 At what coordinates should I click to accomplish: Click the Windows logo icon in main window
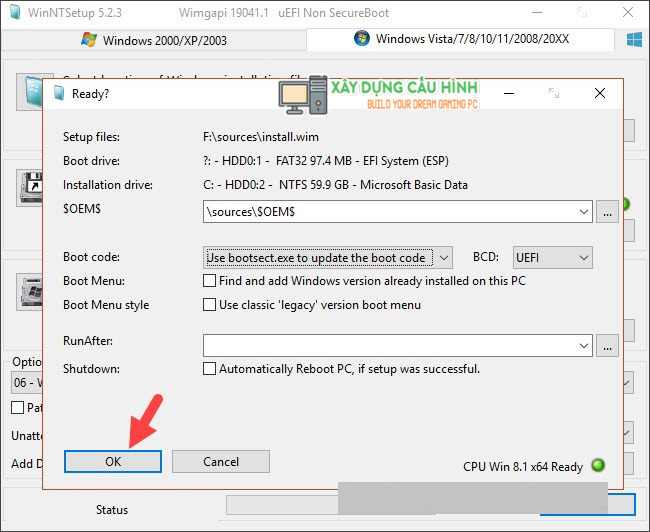coord(634,40)
